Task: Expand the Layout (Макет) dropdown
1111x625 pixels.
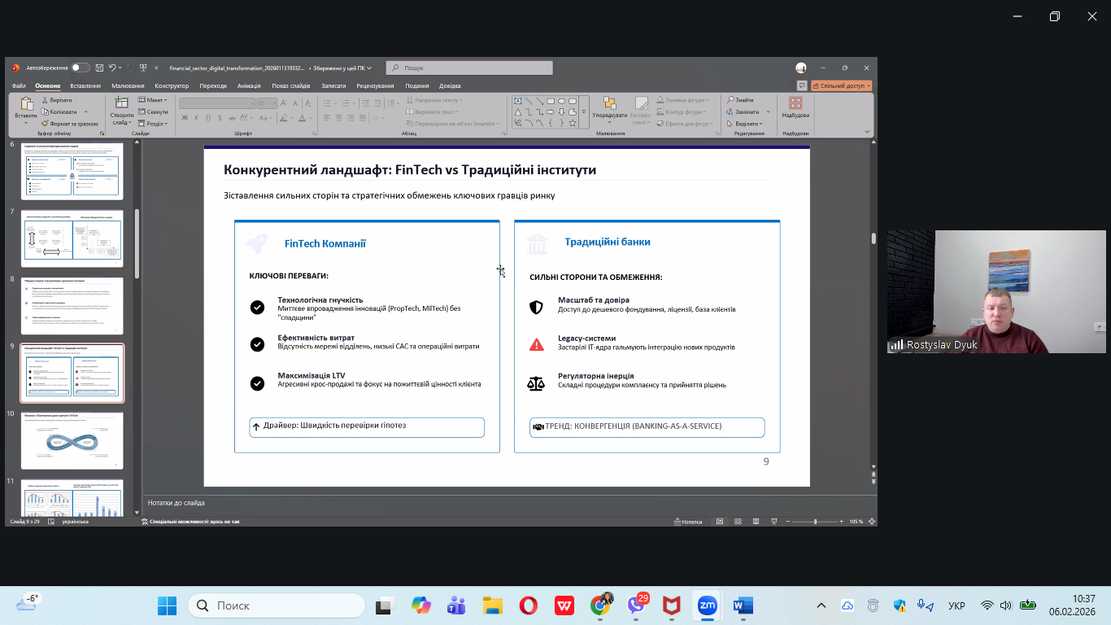Action: click(155, 100)
